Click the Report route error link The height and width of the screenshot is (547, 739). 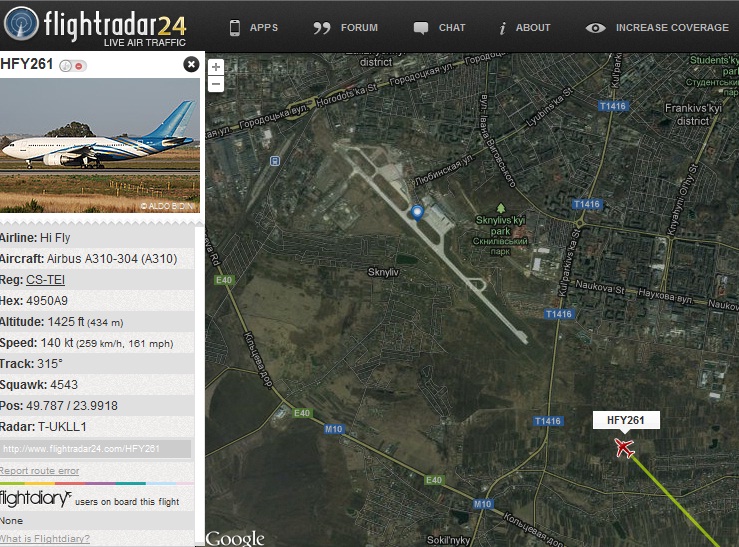(40, 470)
